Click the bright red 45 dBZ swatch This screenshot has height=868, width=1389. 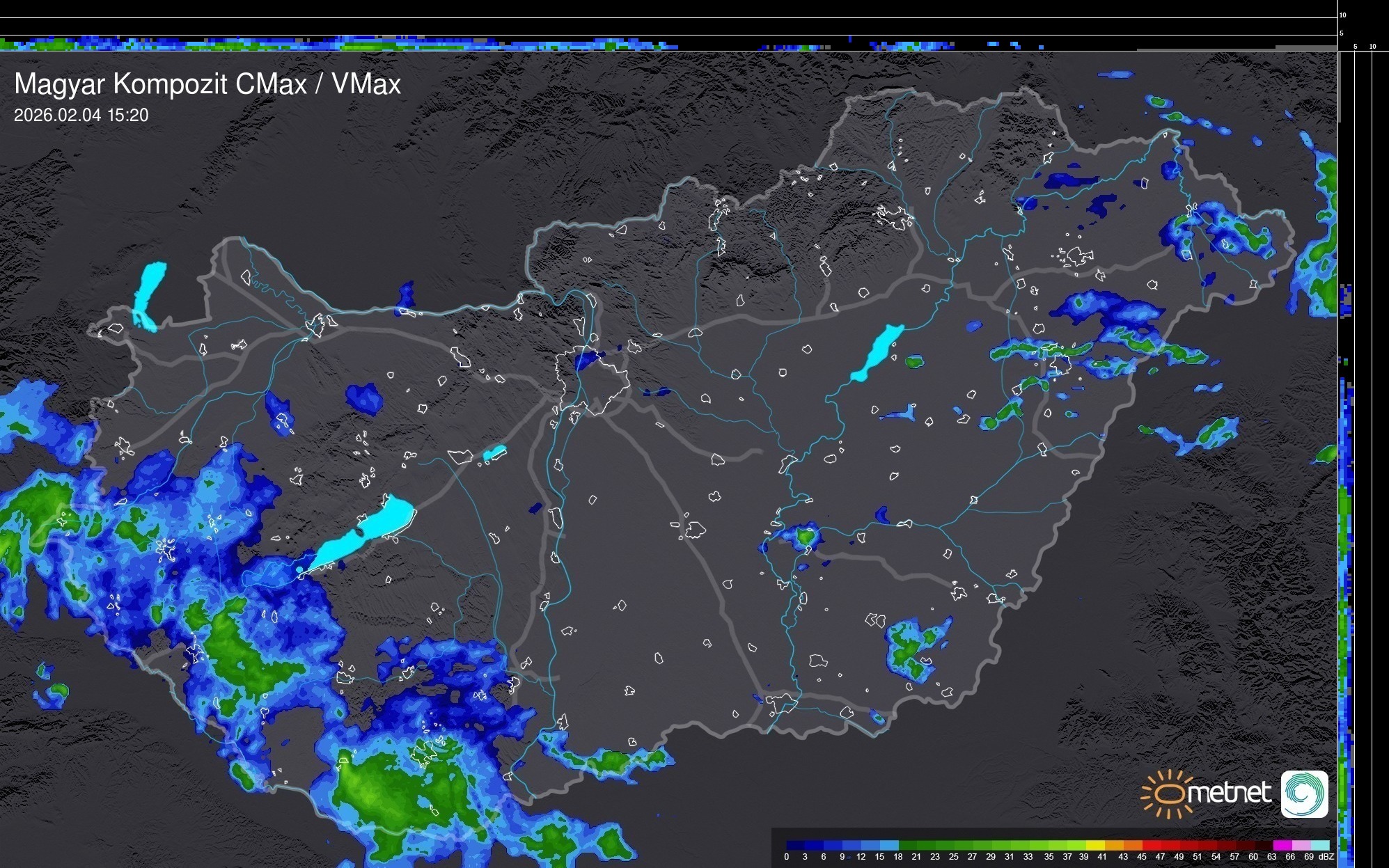(1152, 845)
